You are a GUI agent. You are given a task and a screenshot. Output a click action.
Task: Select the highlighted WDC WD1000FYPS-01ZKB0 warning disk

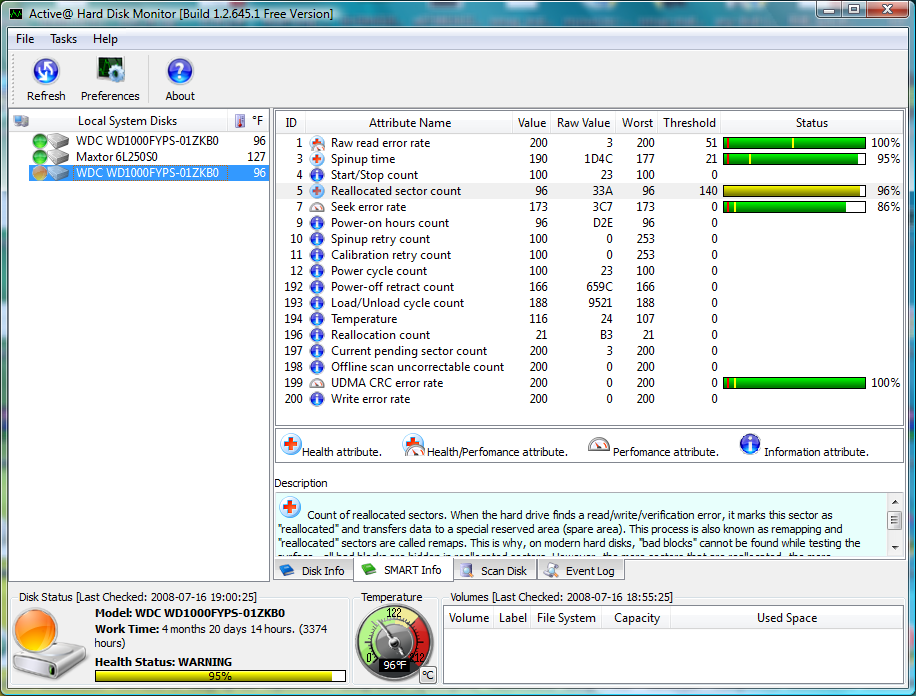[x=147, y=173]
